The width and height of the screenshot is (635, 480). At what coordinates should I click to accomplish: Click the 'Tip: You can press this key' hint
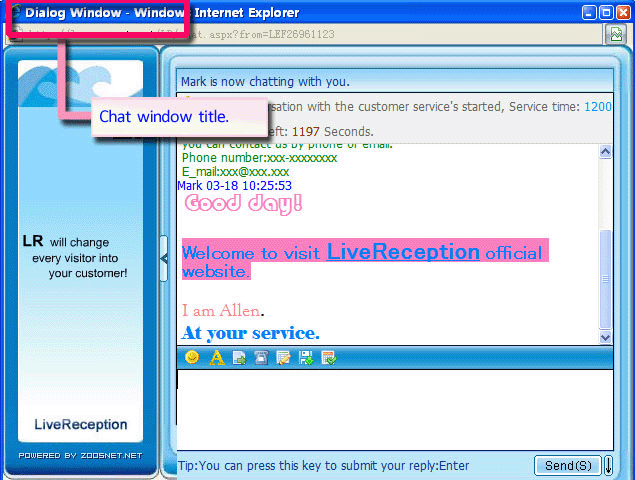click(323, 466)
